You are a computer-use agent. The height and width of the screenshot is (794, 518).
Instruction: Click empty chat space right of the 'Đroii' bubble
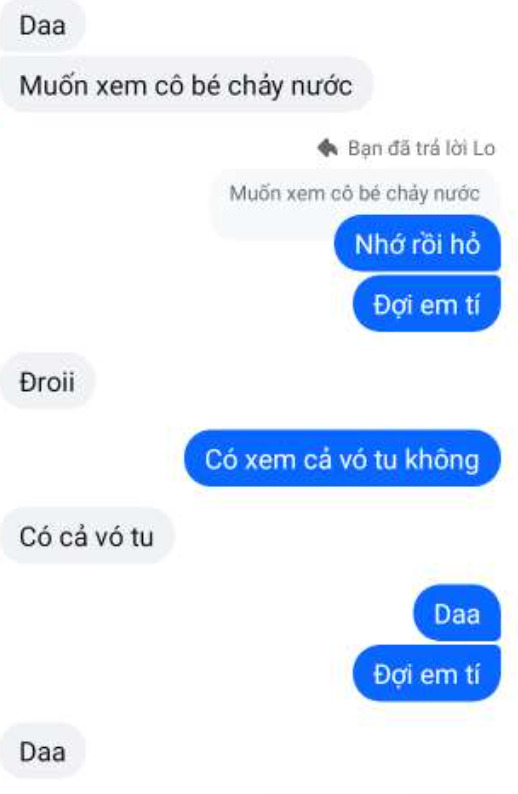click(304, 381)
